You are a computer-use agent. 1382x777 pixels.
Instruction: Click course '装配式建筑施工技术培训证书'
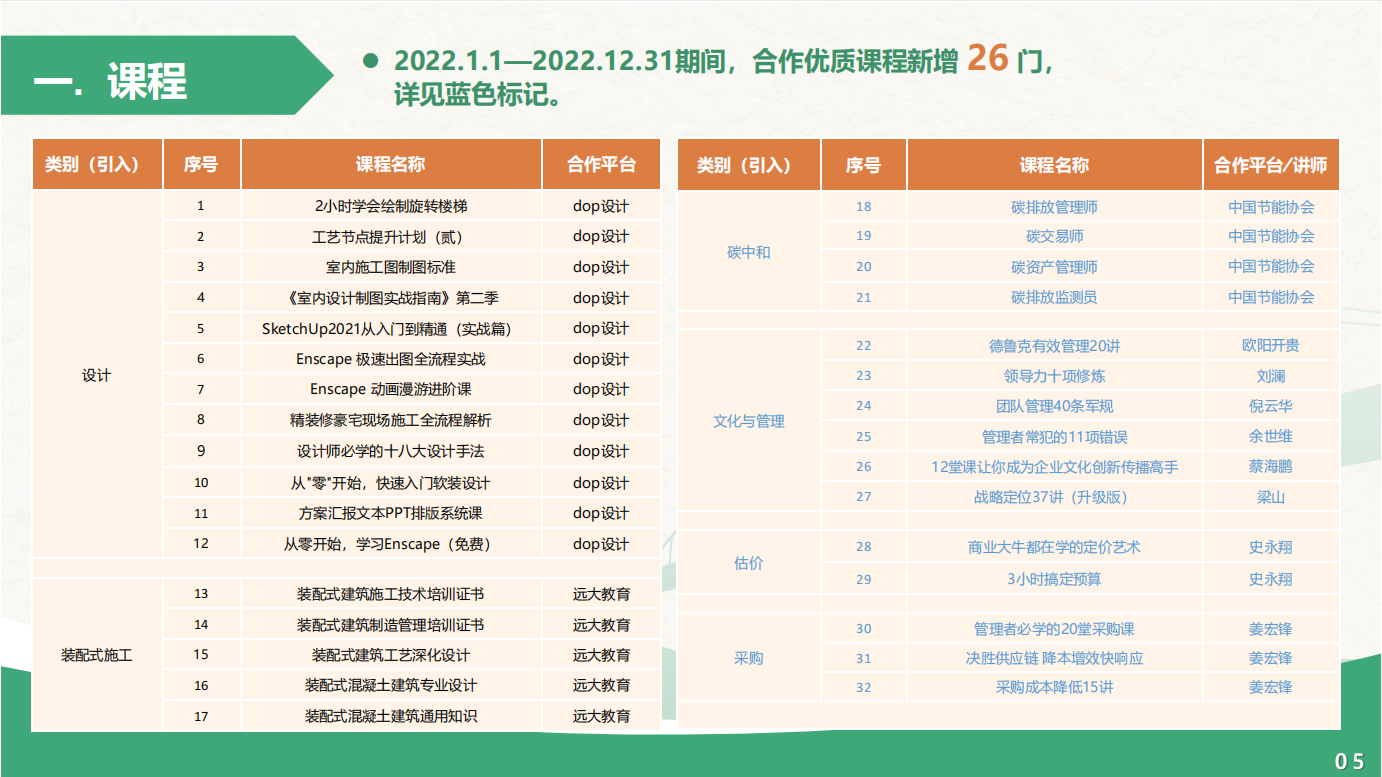pos(391,594)
